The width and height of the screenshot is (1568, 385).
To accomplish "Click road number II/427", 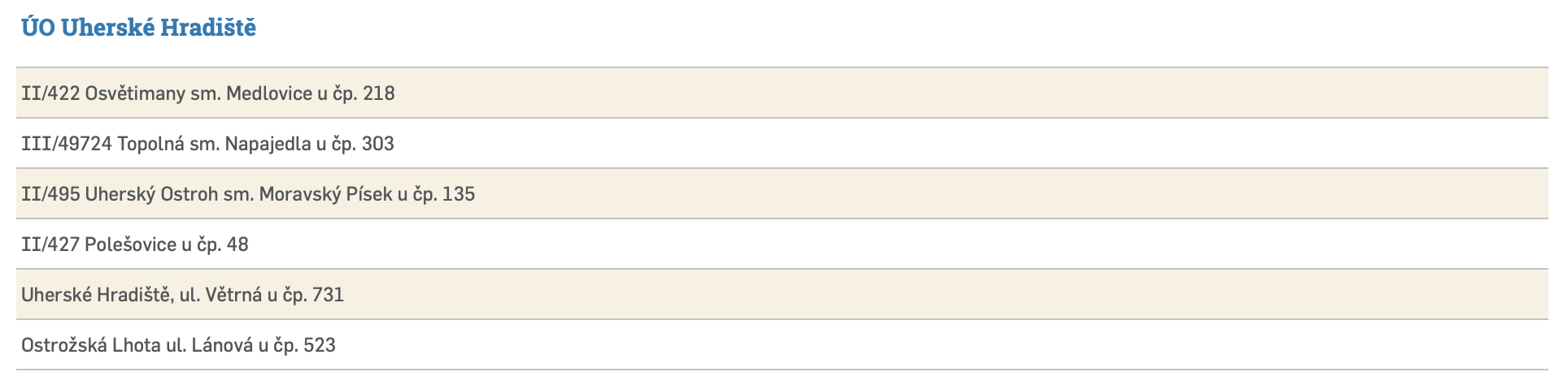I will (x=50, y=244).
